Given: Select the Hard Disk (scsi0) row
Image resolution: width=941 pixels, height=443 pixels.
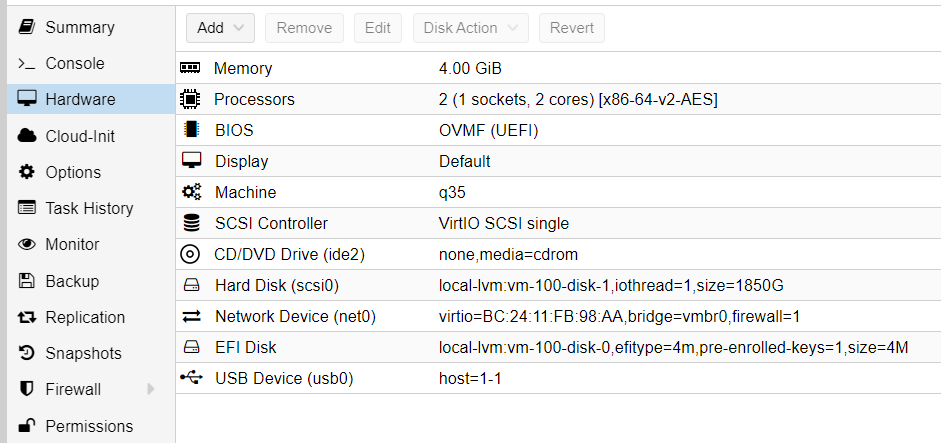Looking at the screenshot, I should pos(558,286).
